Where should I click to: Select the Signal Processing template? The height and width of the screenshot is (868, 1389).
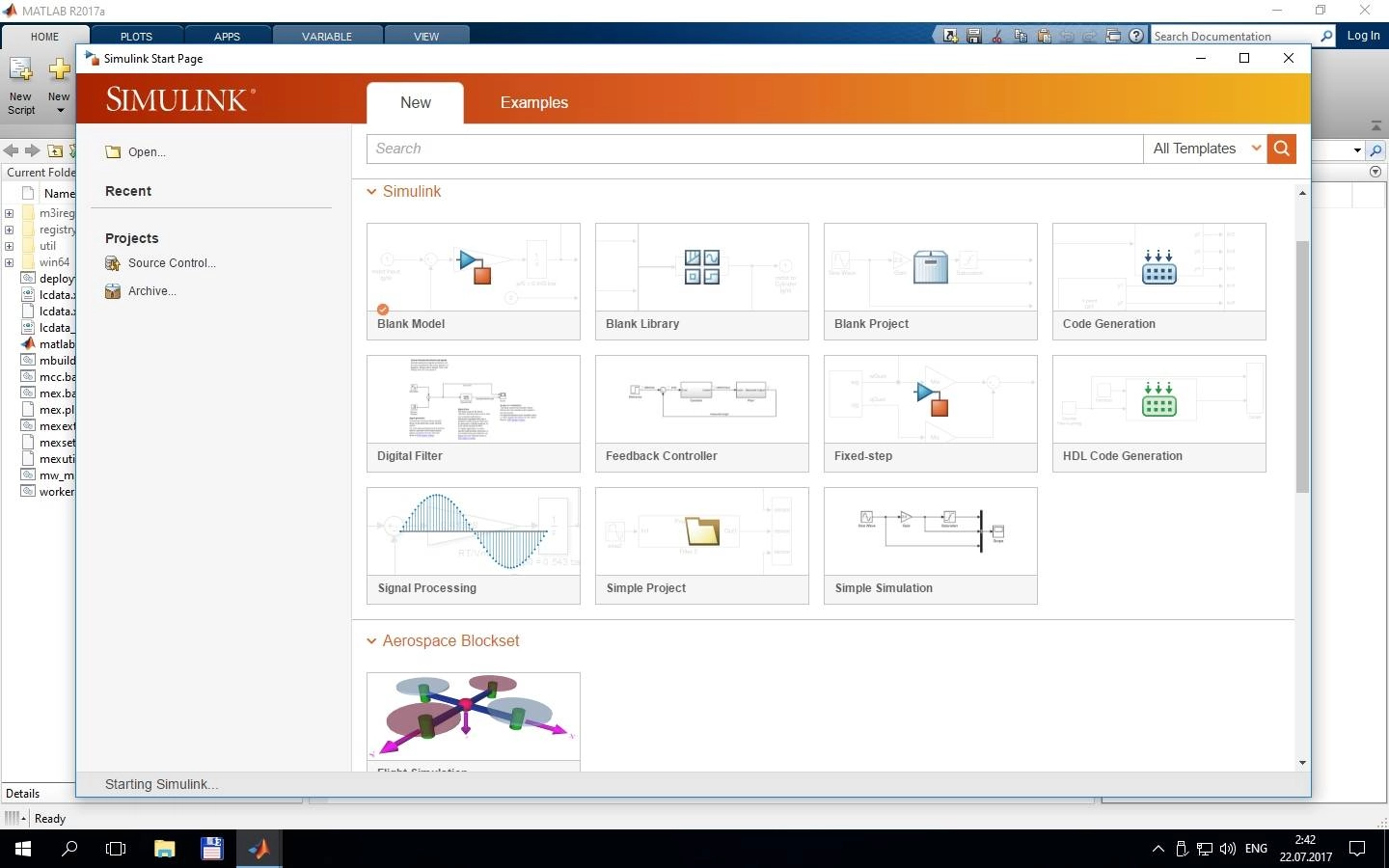[474, 546]
